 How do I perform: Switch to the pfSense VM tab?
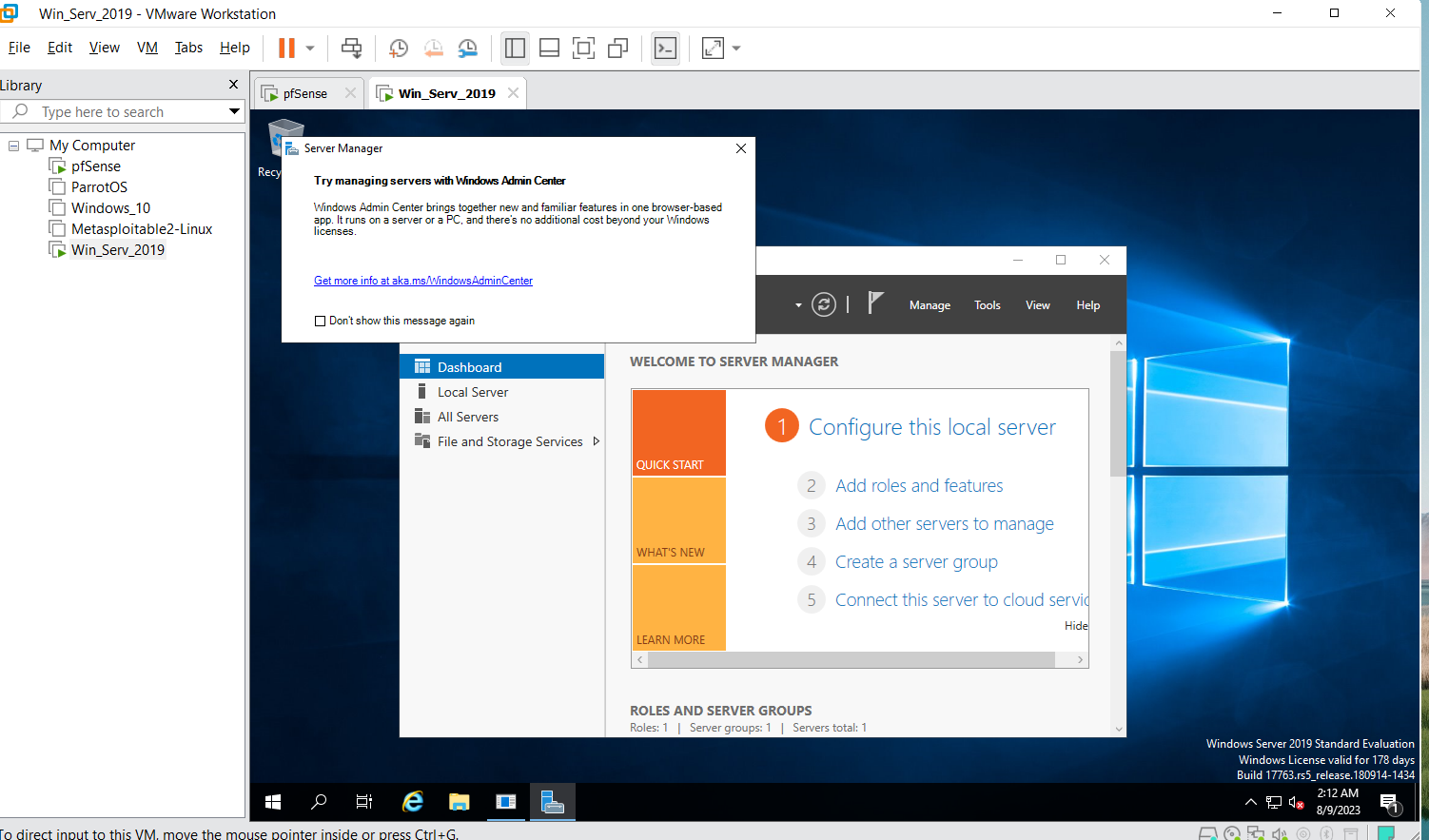[x=304, y=93]
